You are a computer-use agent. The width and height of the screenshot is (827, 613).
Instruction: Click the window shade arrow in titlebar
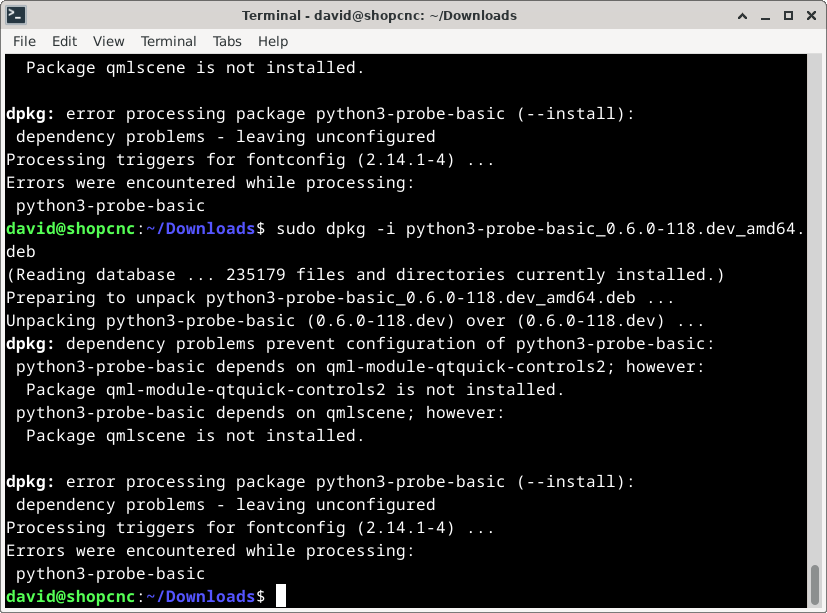[743, 15]
